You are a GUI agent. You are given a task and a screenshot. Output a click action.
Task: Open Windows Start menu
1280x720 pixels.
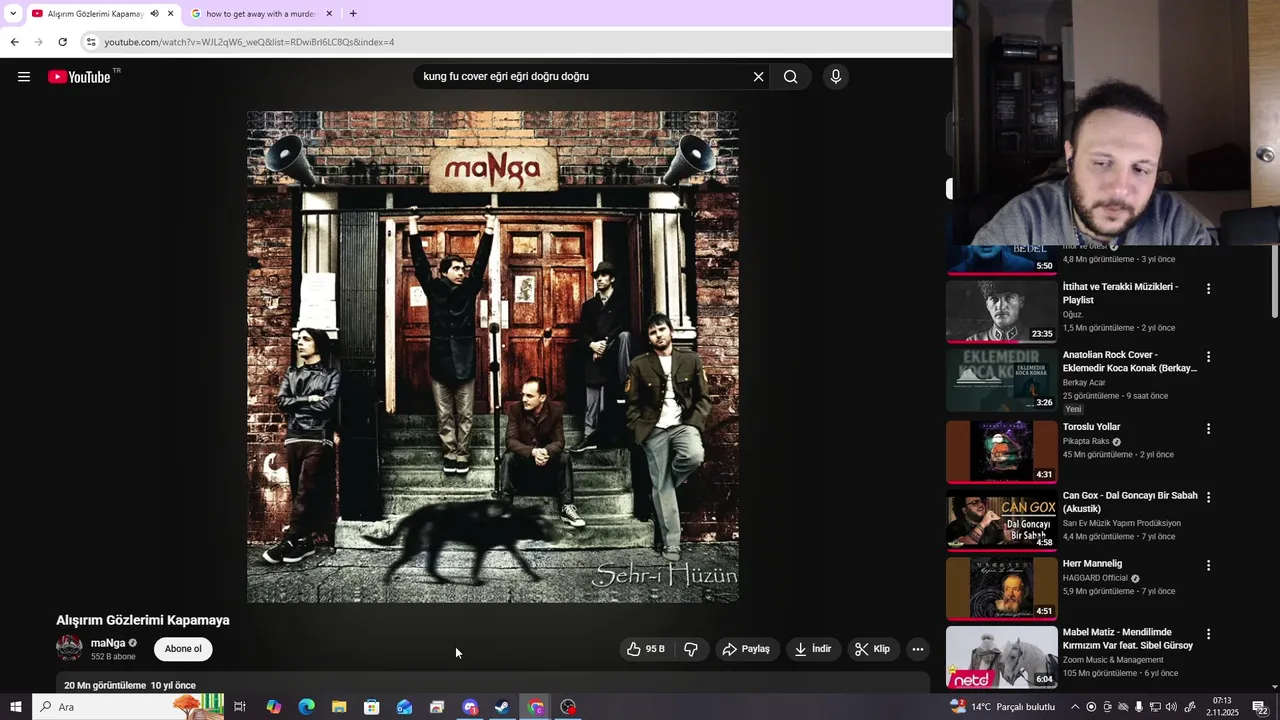click(16, 707)
